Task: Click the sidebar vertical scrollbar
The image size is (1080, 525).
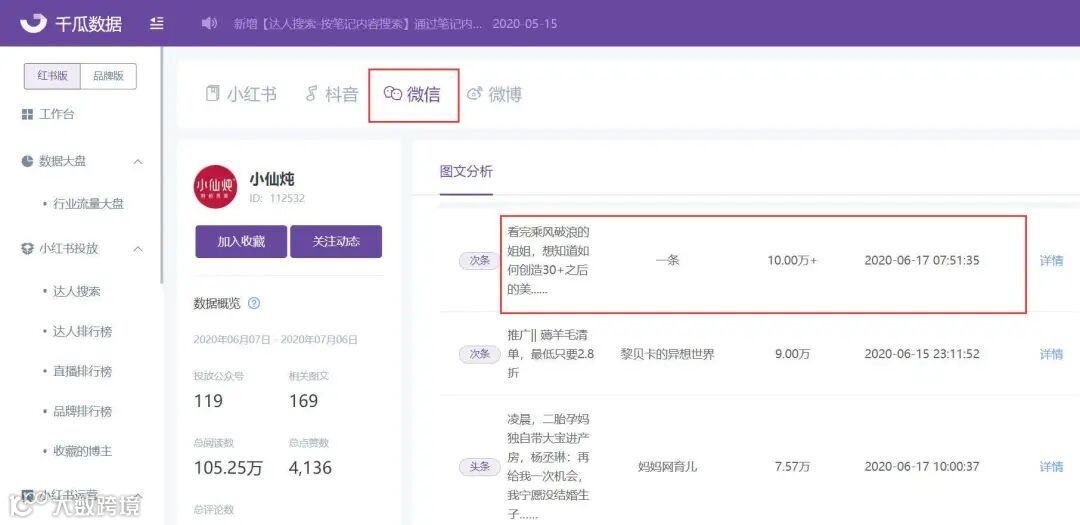Action: (162, 165)
